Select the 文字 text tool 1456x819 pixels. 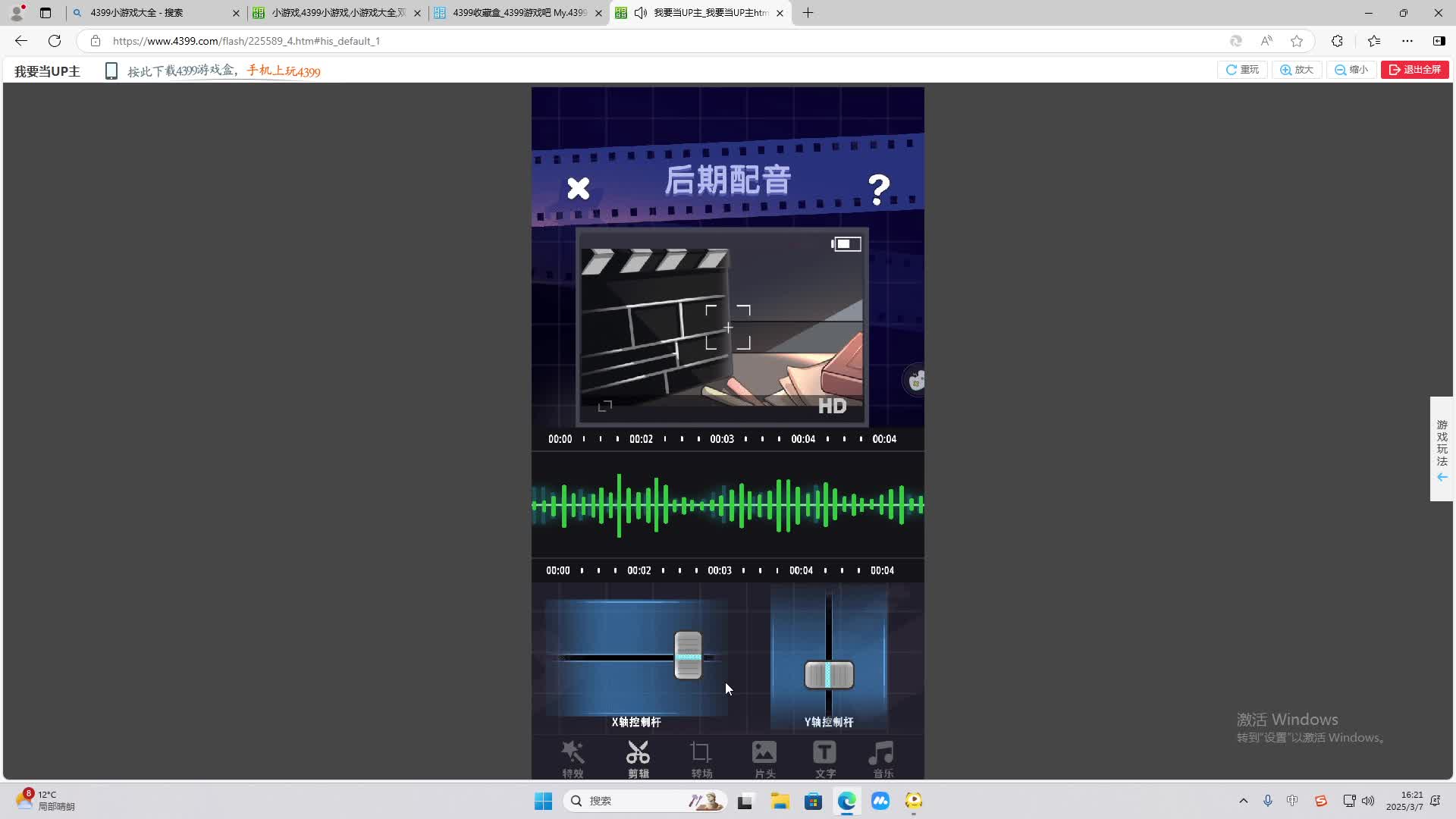coord(825,758)
